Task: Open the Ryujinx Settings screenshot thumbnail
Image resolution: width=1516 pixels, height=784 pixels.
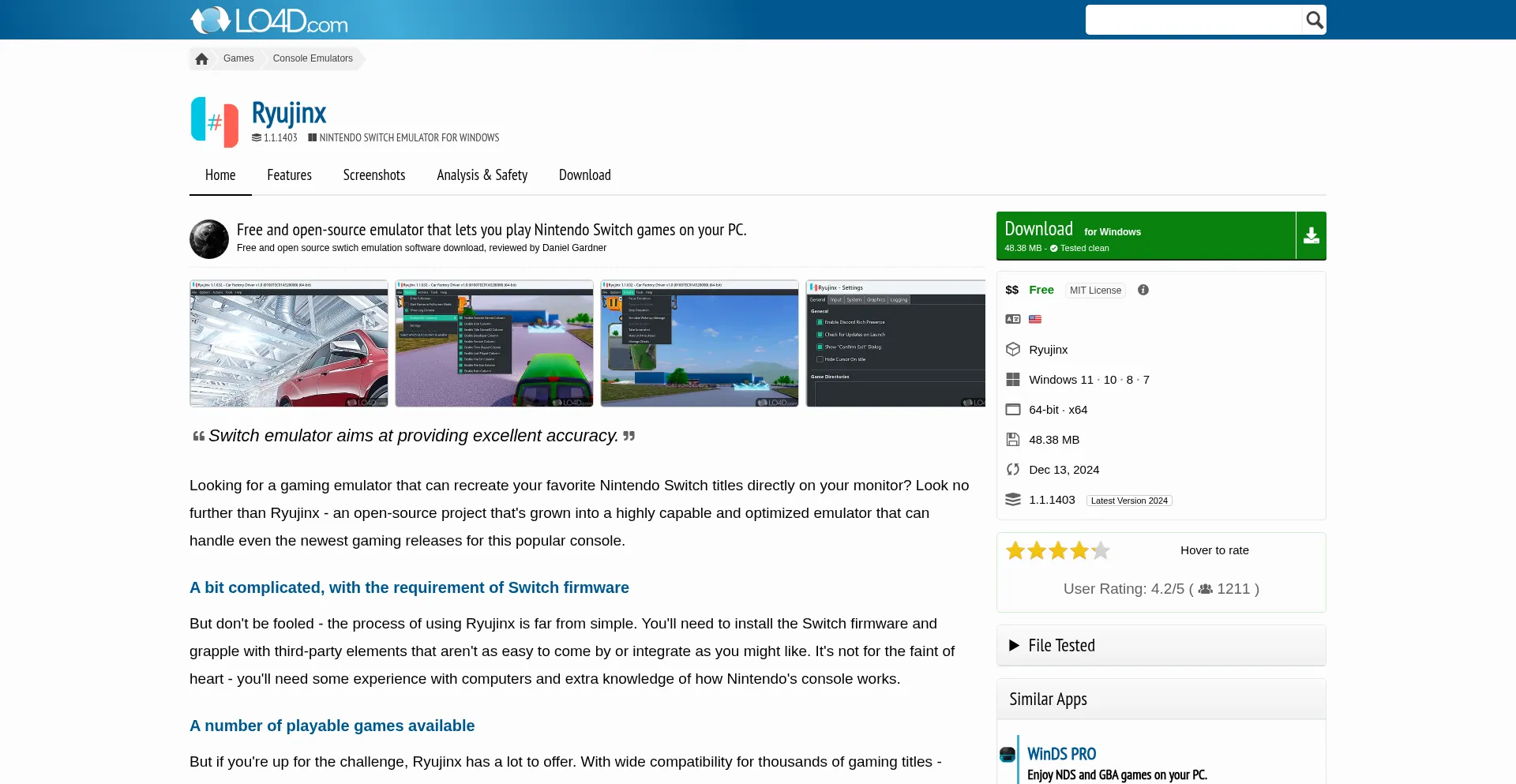Action: (895, 343)
